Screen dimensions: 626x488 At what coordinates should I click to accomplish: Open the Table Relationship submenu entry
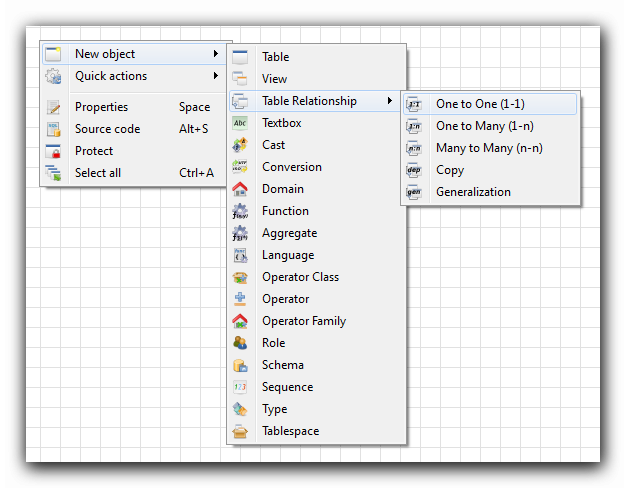(x=316, y=101)
